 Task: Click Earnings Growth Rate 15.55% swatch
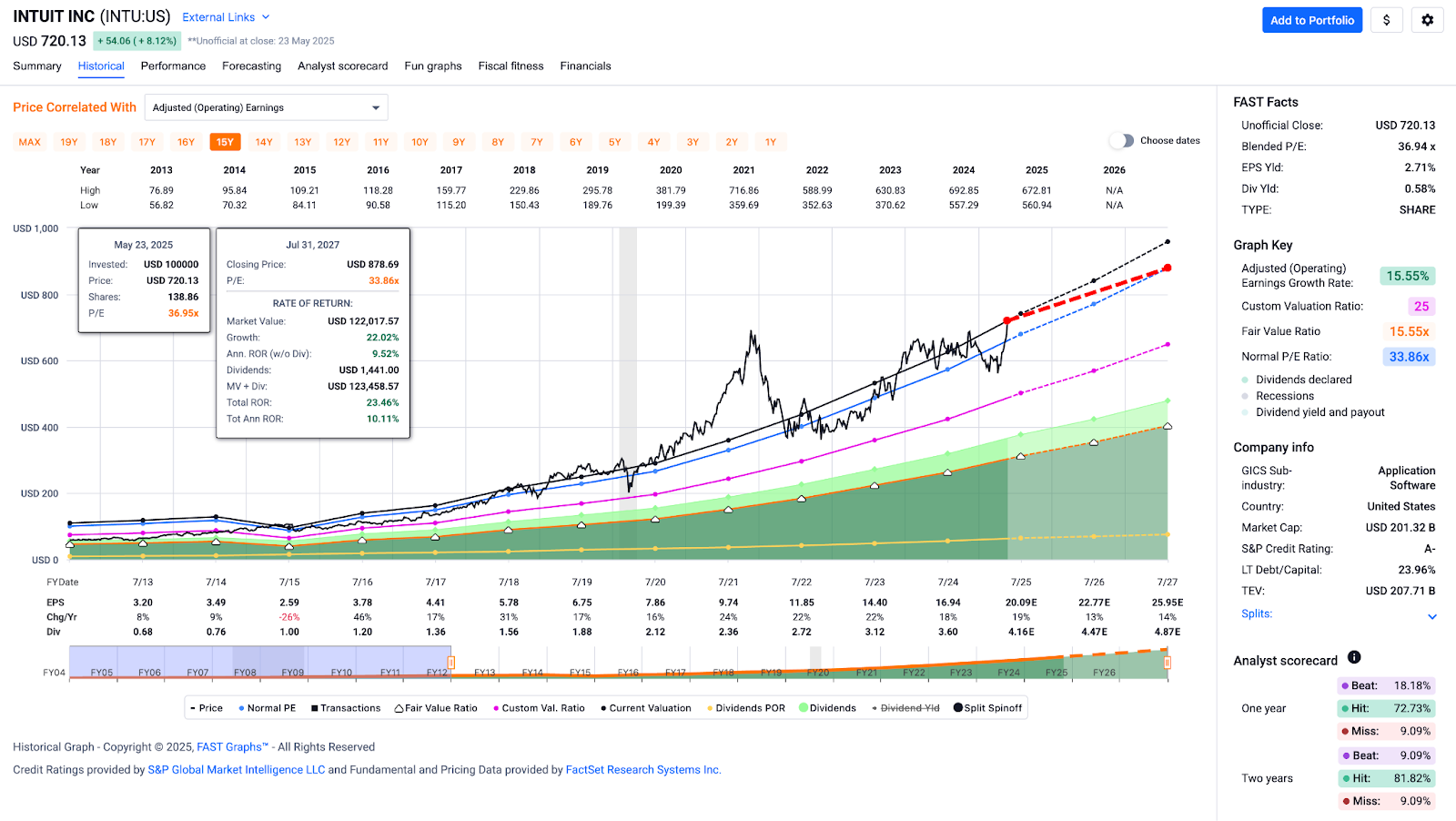pyautogui.click(x=1407, y=276)
